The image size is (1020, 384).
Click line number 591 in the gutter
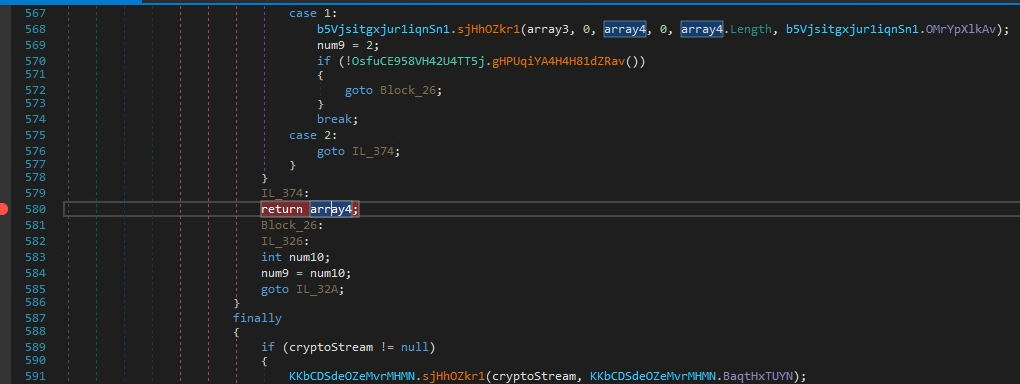pyautogui.click(x=36, y=376)
